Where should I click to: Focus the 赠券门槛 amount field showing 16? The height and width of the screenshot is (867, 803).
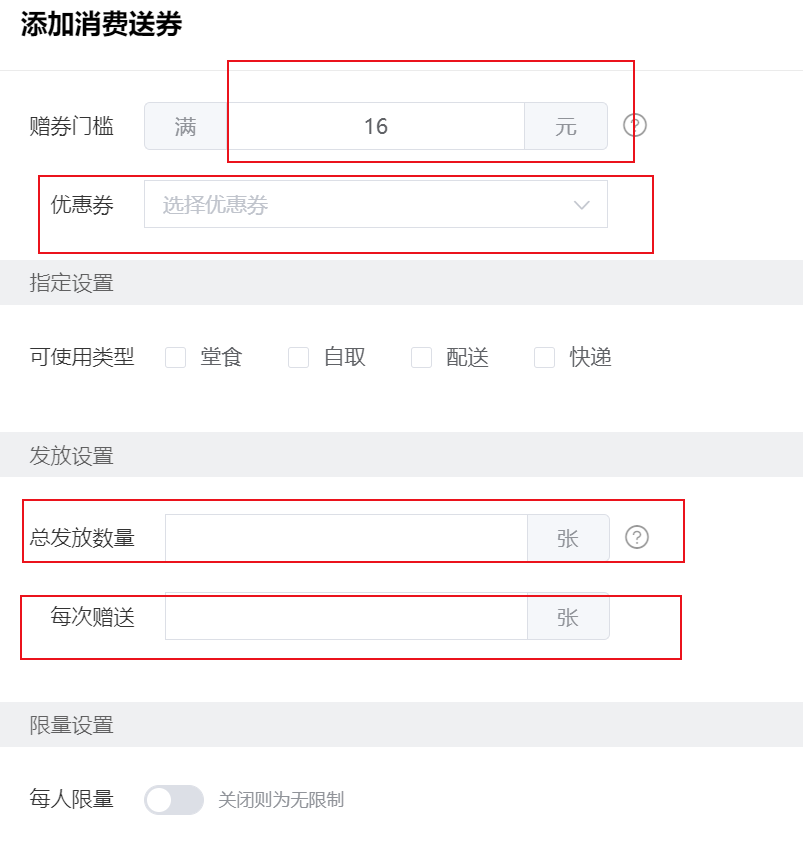tap(376, 126)
